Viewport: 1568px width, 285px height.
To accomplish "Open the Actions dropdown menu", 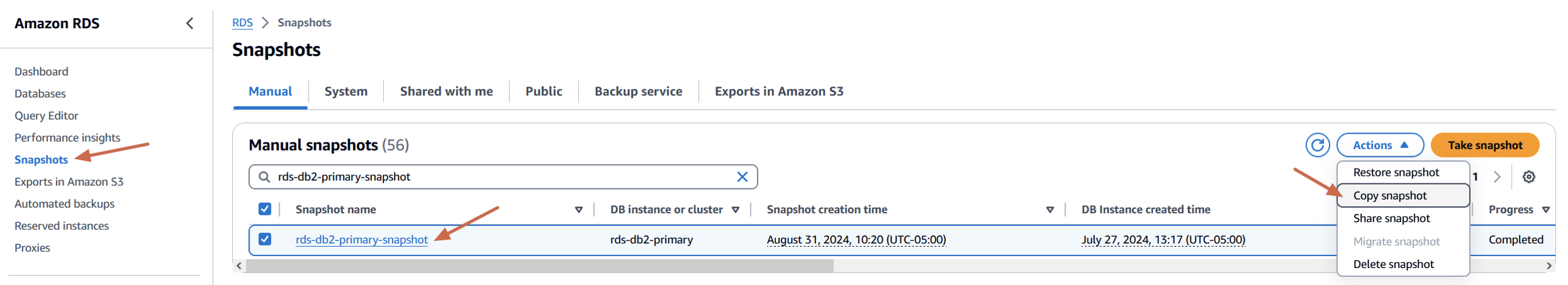I will pos(1380,145).
